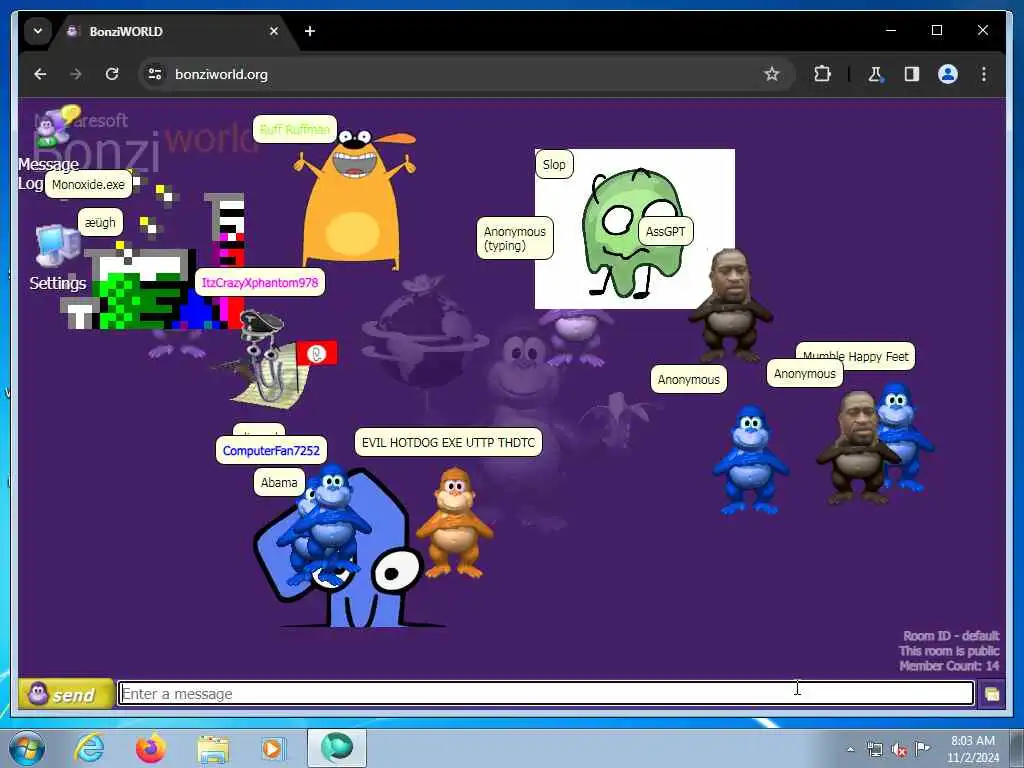
Task: Bookmark this page with star icon
Action: (772, 74)
